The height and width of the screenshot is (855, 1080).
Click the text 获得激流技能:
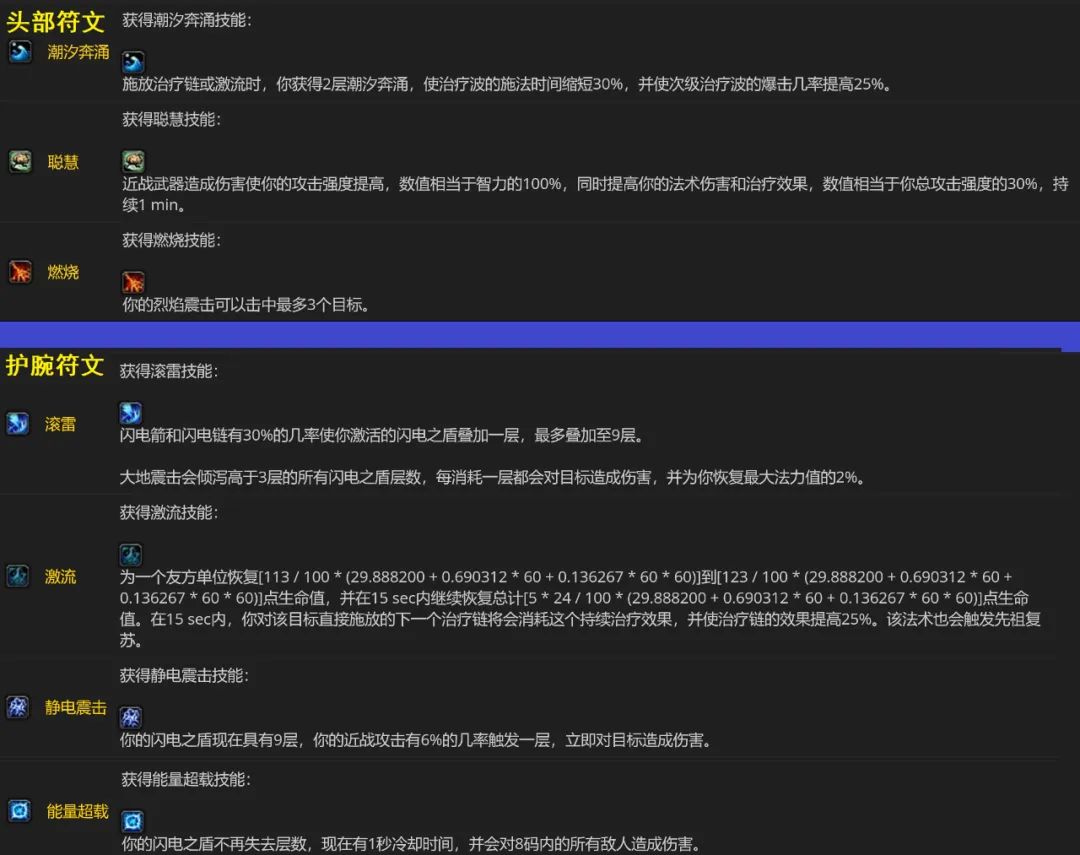(x=169, y=513)
